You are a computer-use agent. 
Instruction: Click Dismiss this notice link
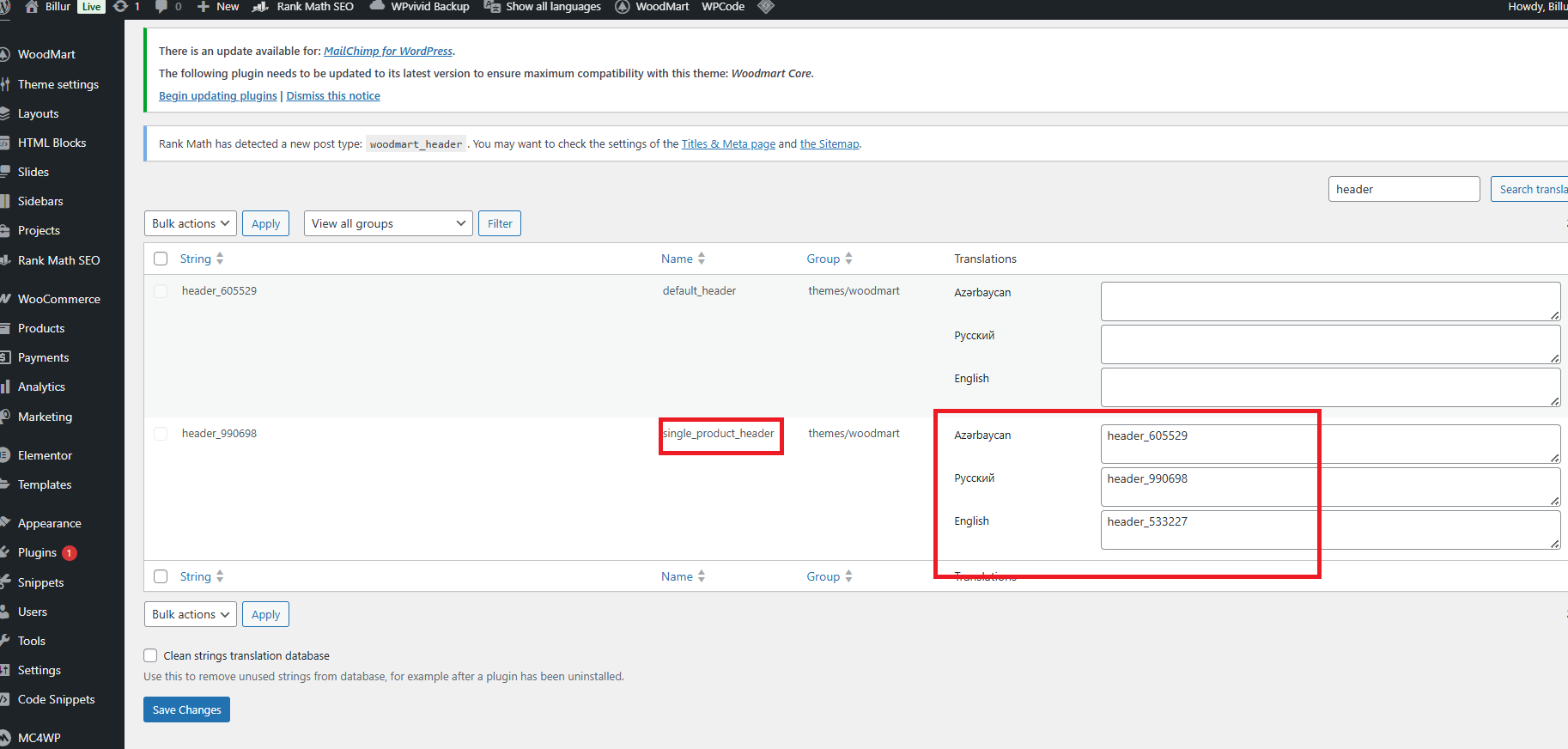(x=333, y=95)
